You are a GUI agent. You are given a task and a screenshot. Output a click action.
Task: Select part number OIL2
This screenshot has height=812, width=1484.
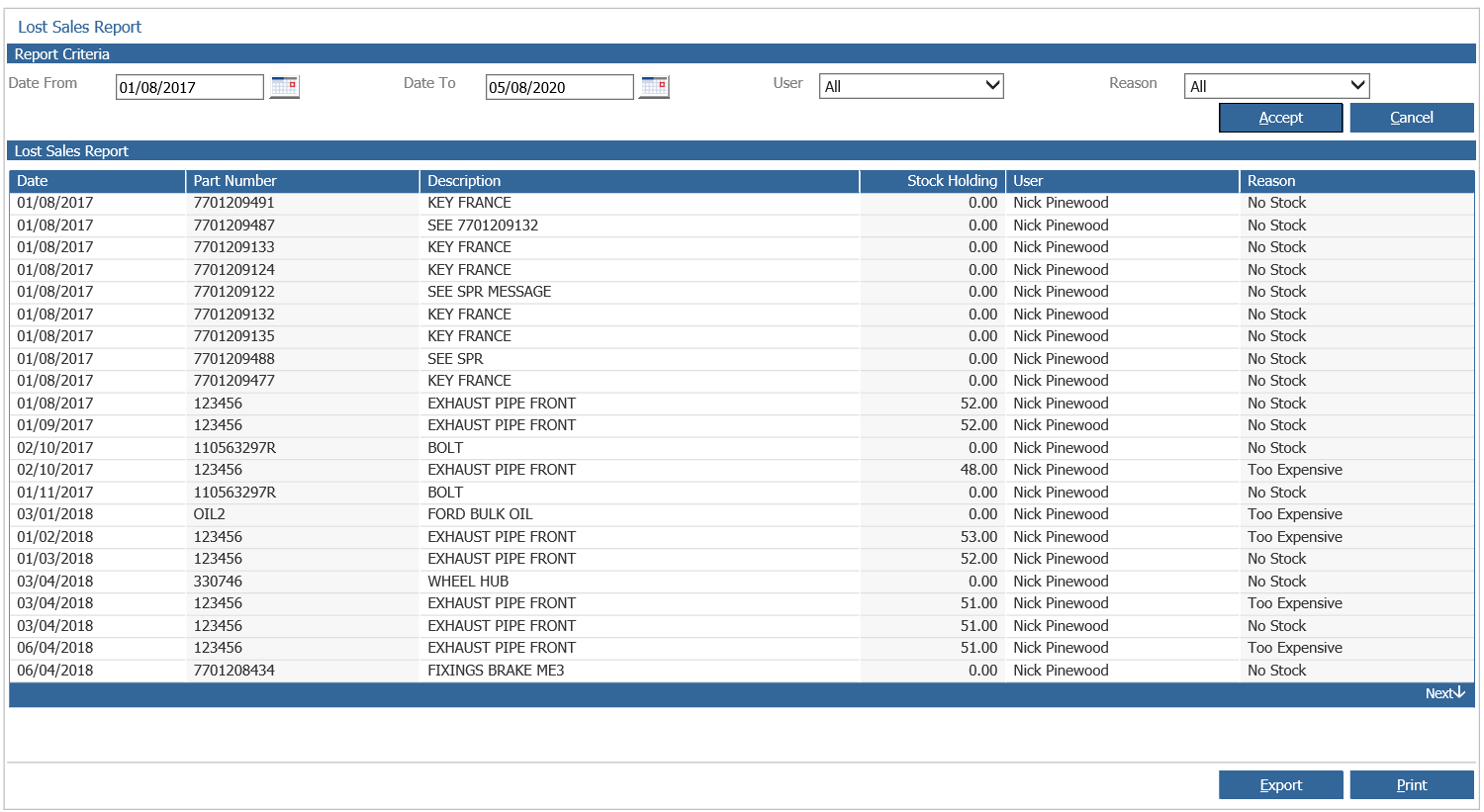tap(210, 514)
